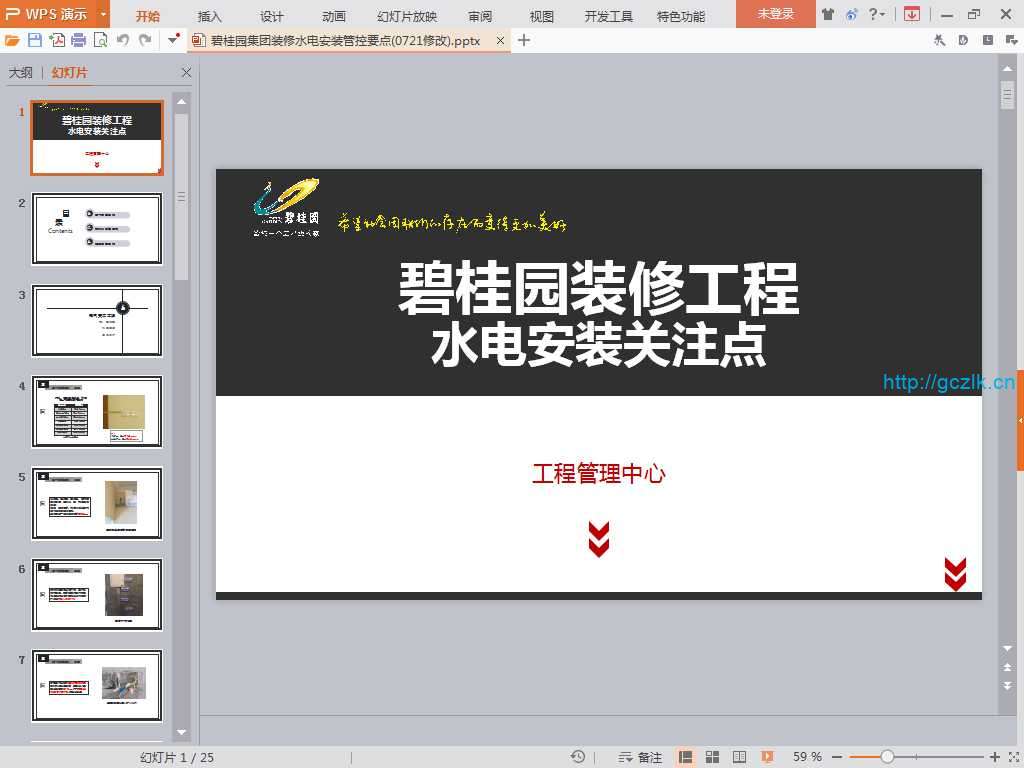Click the Print icon
Screen dimensions: 1024x768
pos(78,40)
